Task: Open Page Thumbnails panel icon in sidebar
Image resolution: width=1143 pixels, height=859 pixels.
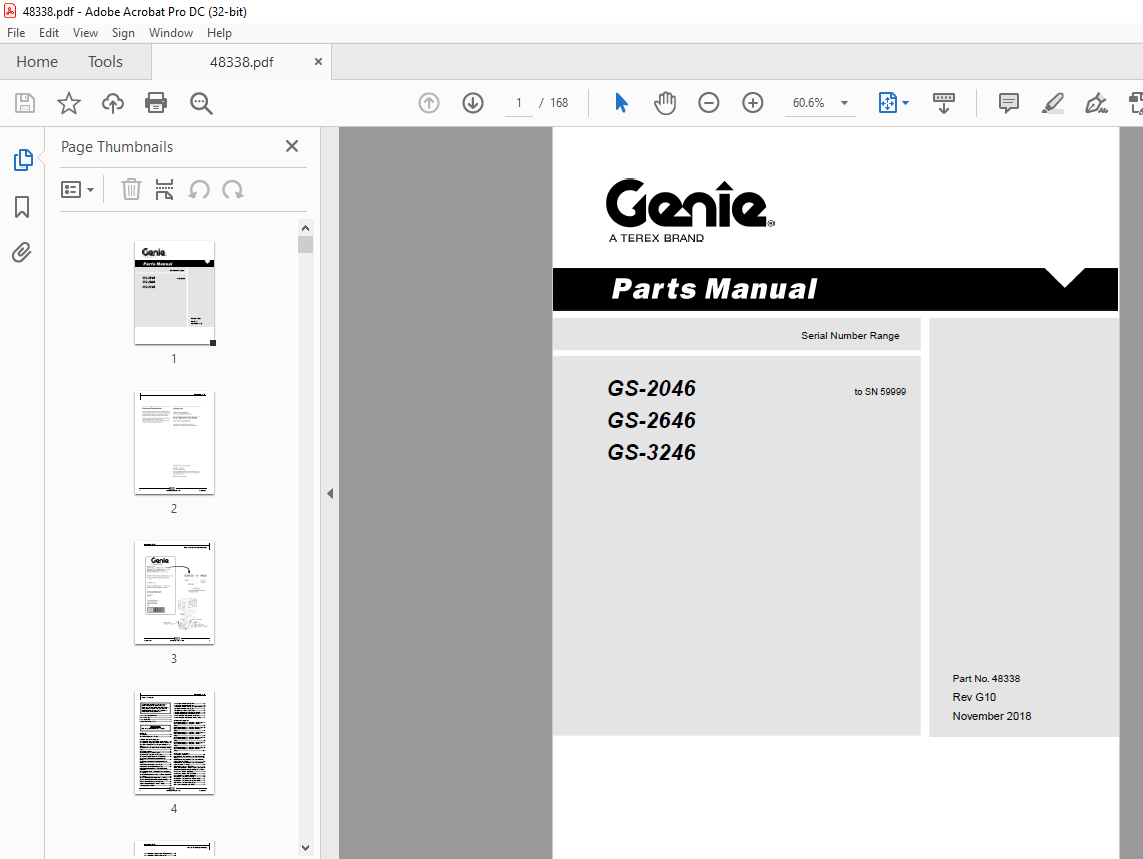Action: click(23, 160)
